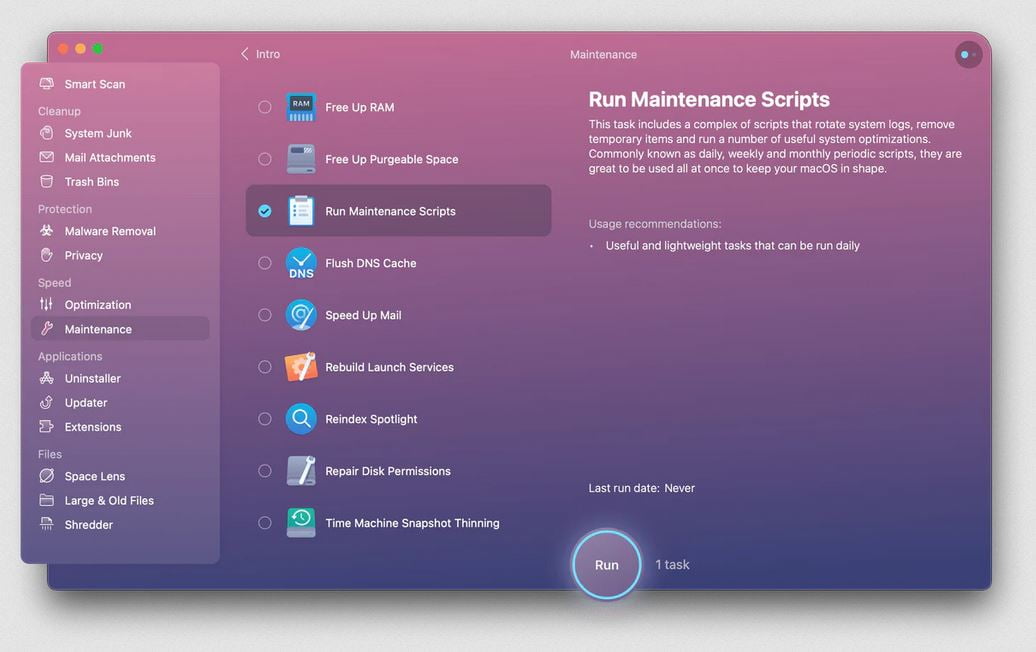Uncheck the Run Maintenance Scripts checkmark
The height and width of the screenshot is (652, 1036).
(x=264, y=211)
